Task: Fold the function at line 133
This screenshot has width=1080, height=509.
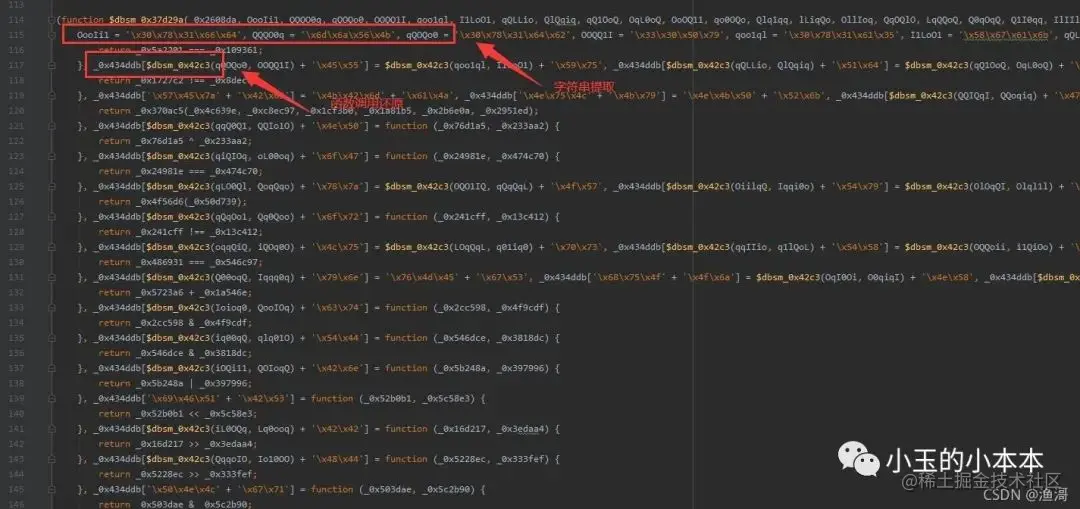Action: point(53,307)
